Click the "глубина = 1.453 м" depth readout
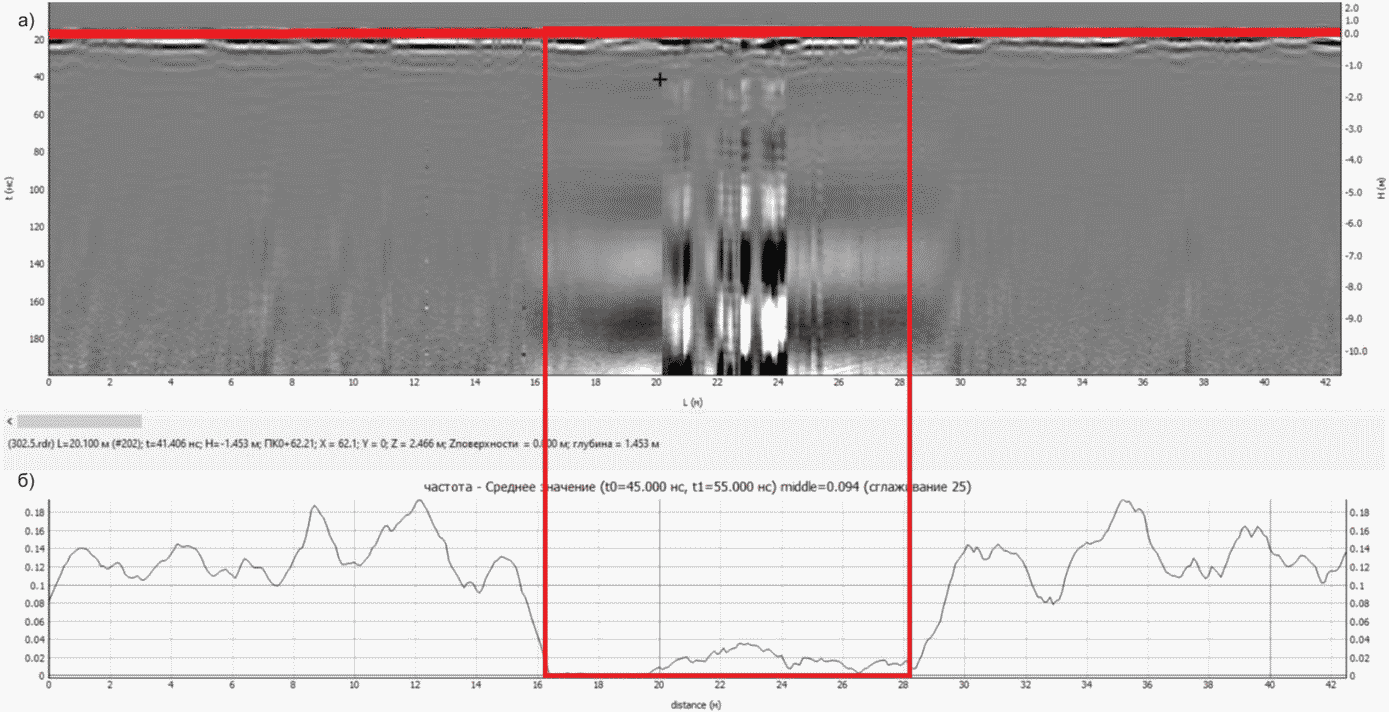Screen dimensions: 1389x712 click(618, 443)
